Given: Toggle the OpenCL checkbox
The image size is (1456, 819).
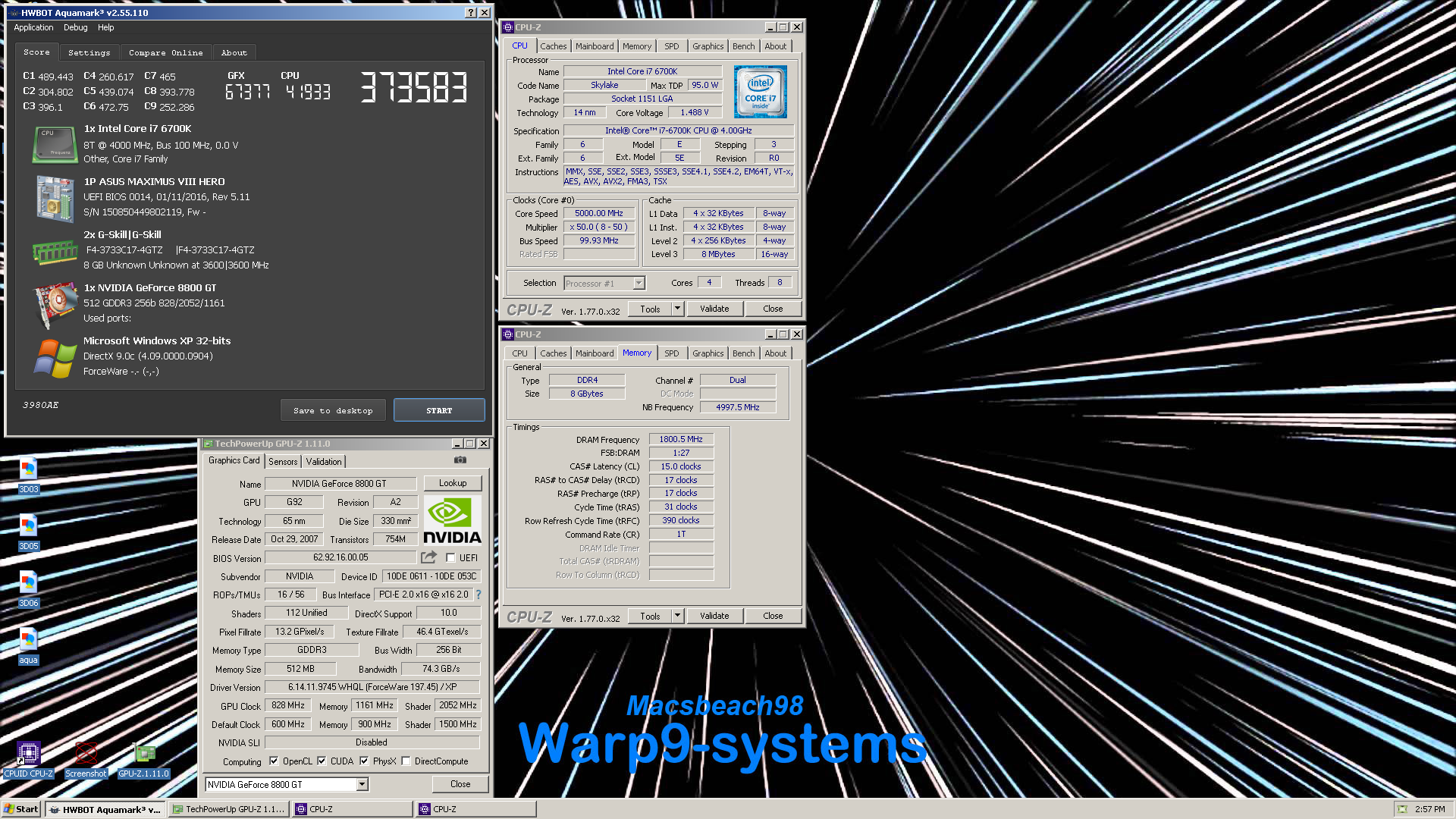Looking at the screenshot, I should (x=274, y=761).
